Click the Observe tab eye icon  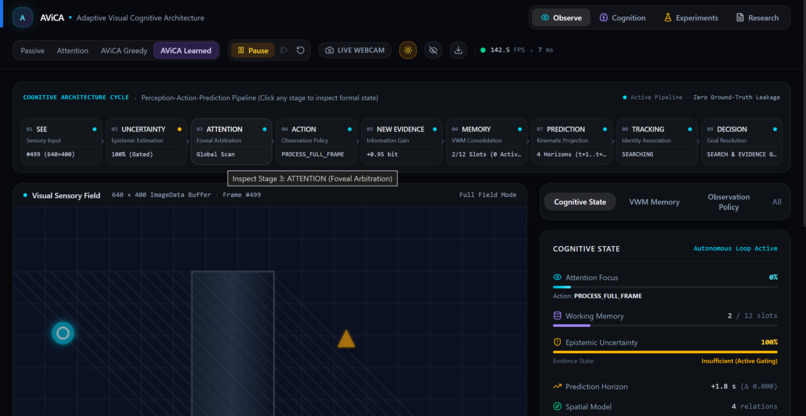coord(545,17)
